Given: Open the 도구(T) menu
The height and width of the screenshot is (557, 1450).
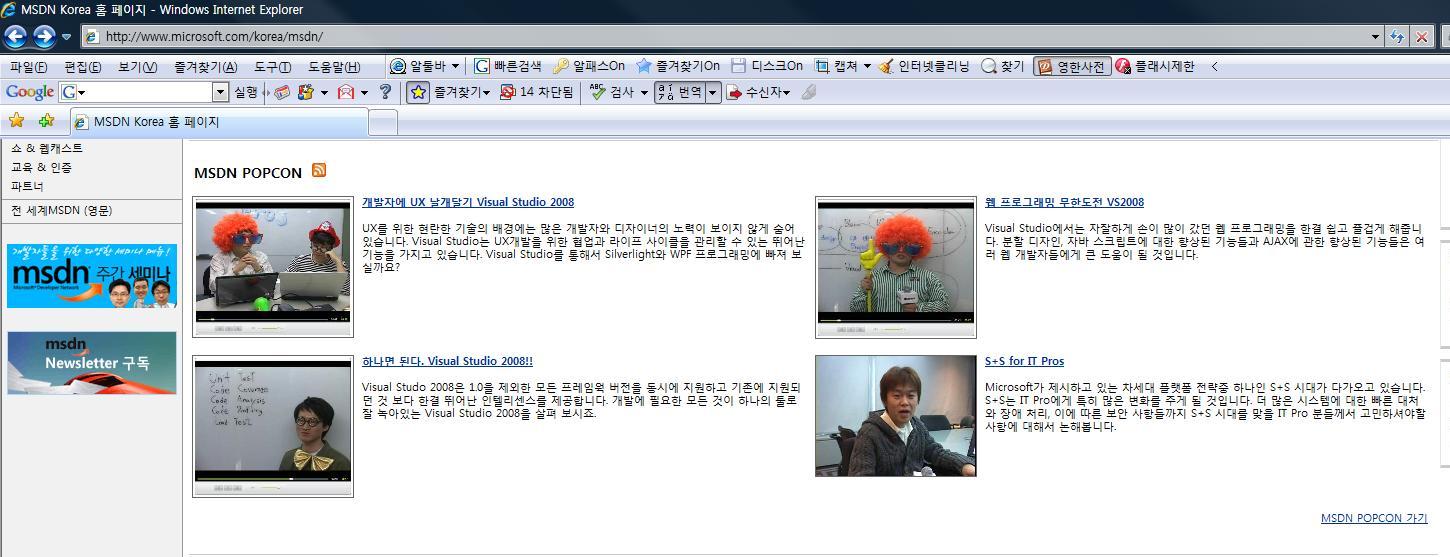Looking at the screenshot, I should point(272,67).
